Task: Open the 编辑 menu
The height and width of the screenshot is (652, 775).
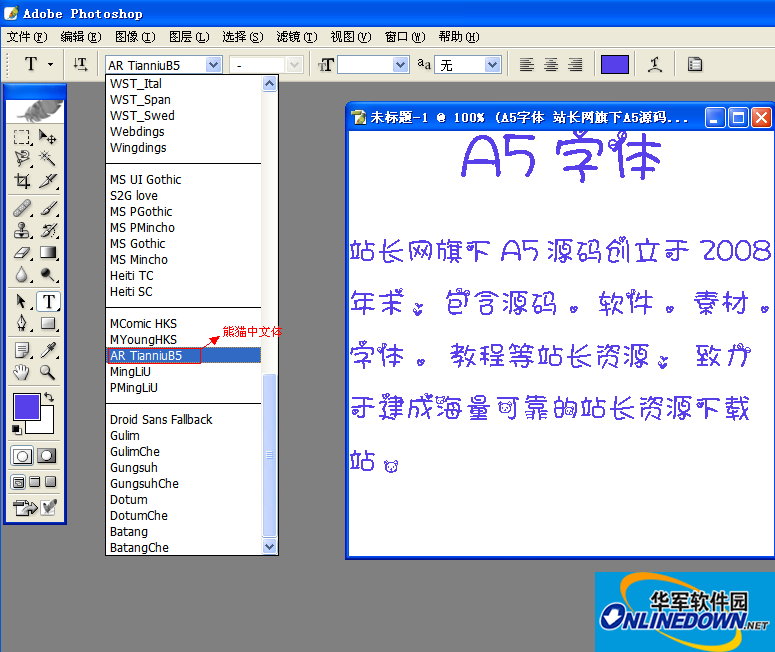Action: (x=81, y=37)
